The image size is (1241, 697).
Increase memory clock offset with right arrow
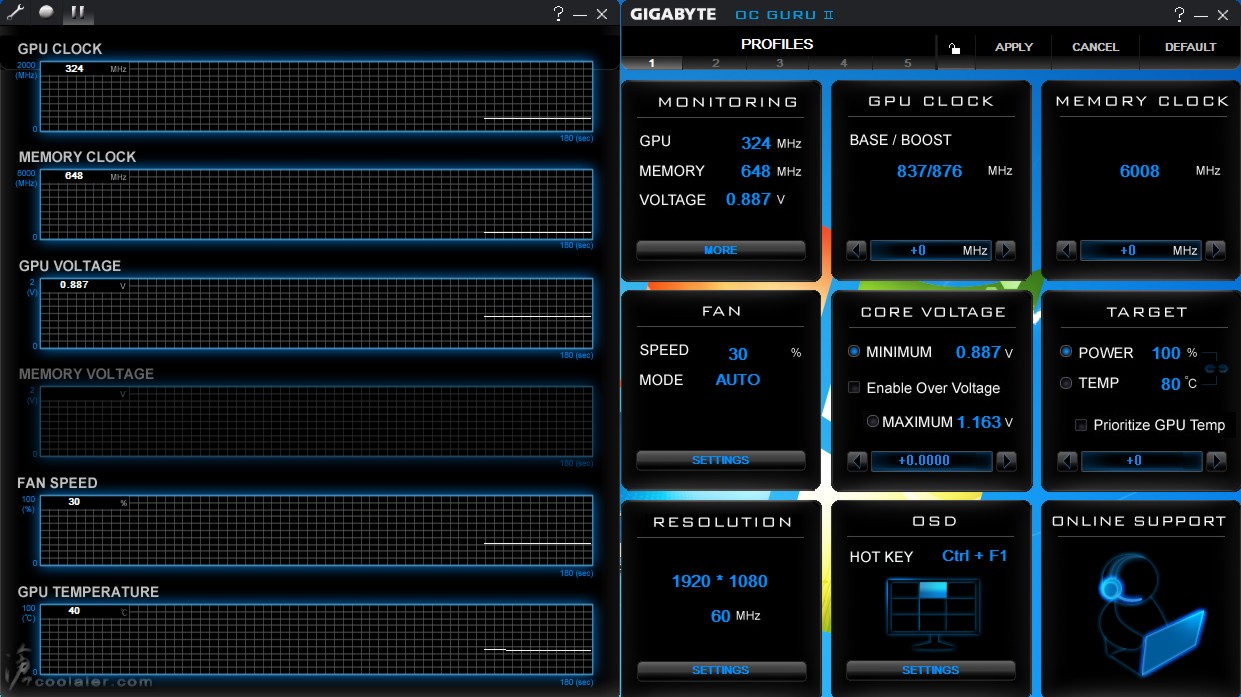click(1215, 250)
